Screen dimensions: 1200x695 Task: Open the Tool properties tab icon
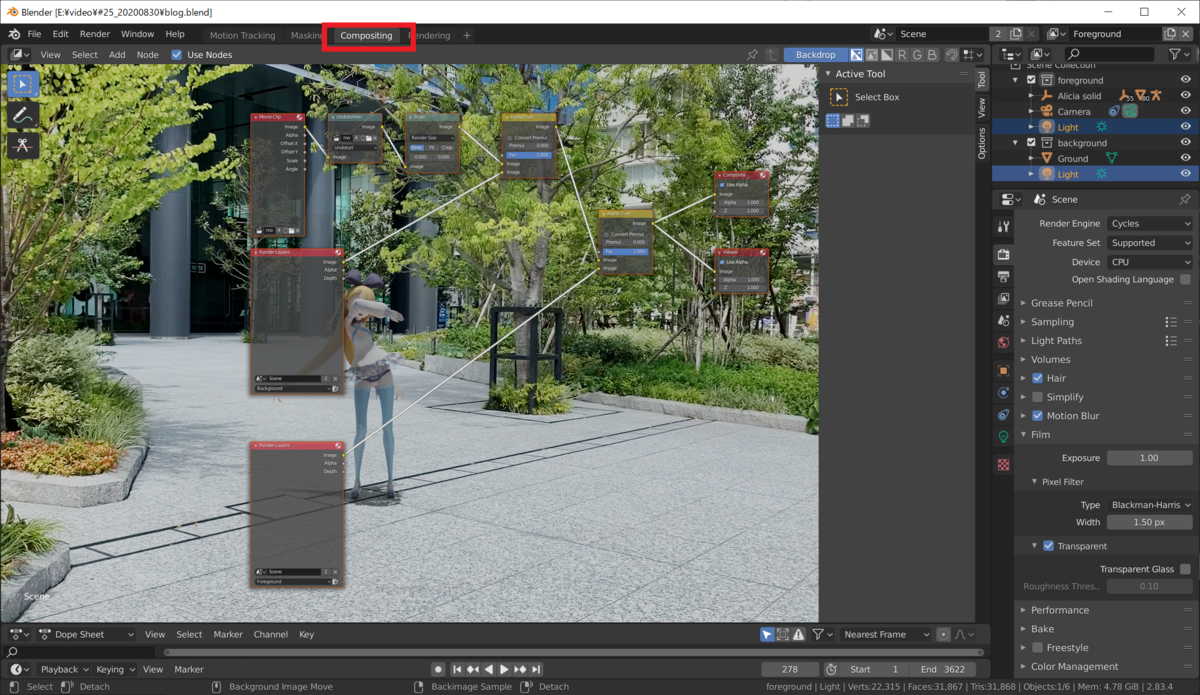point(1003,227)
